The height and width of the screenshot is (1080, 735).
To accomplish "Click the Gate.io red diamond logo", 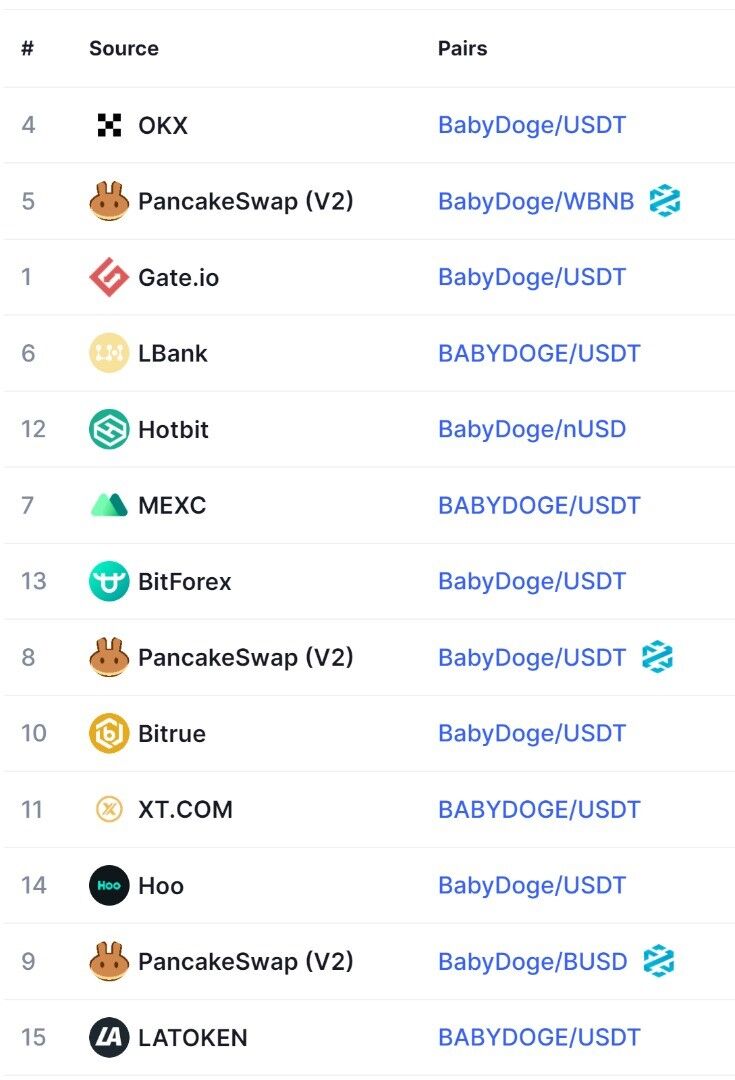I will point(109,277).
